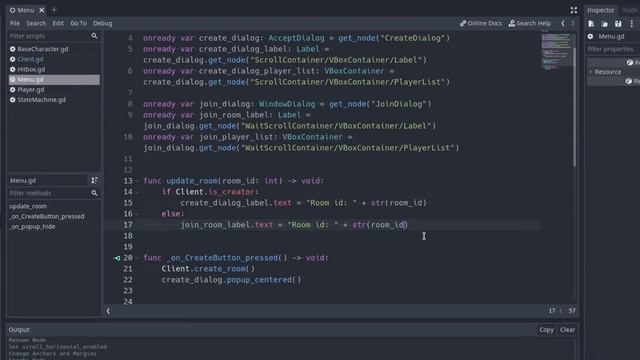Click the editor vertical scrollbar

pos(575,107)
